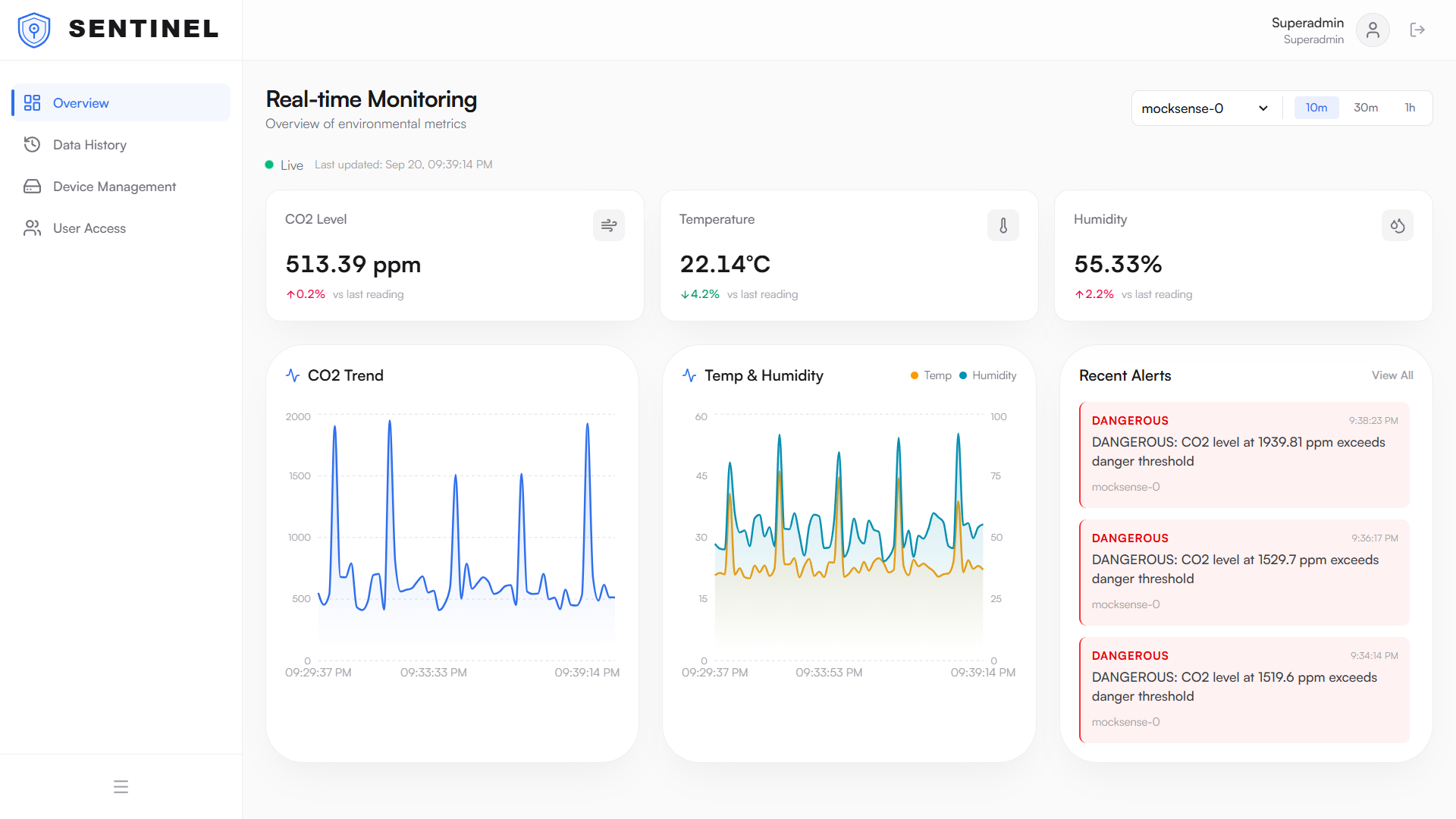Click the Superadmin username text
Image resolution: width=1456 pixels, height=819 pixels.
(1307, 23)
